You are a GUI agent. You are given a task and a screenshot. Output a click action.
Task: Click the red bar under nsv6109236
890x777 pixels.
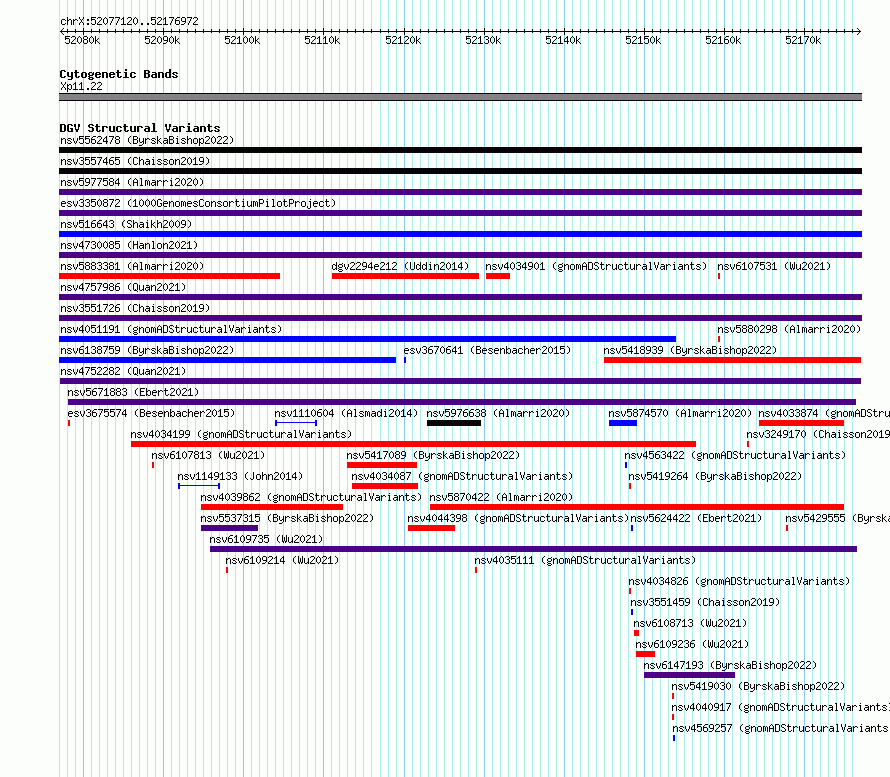(645, 654)
